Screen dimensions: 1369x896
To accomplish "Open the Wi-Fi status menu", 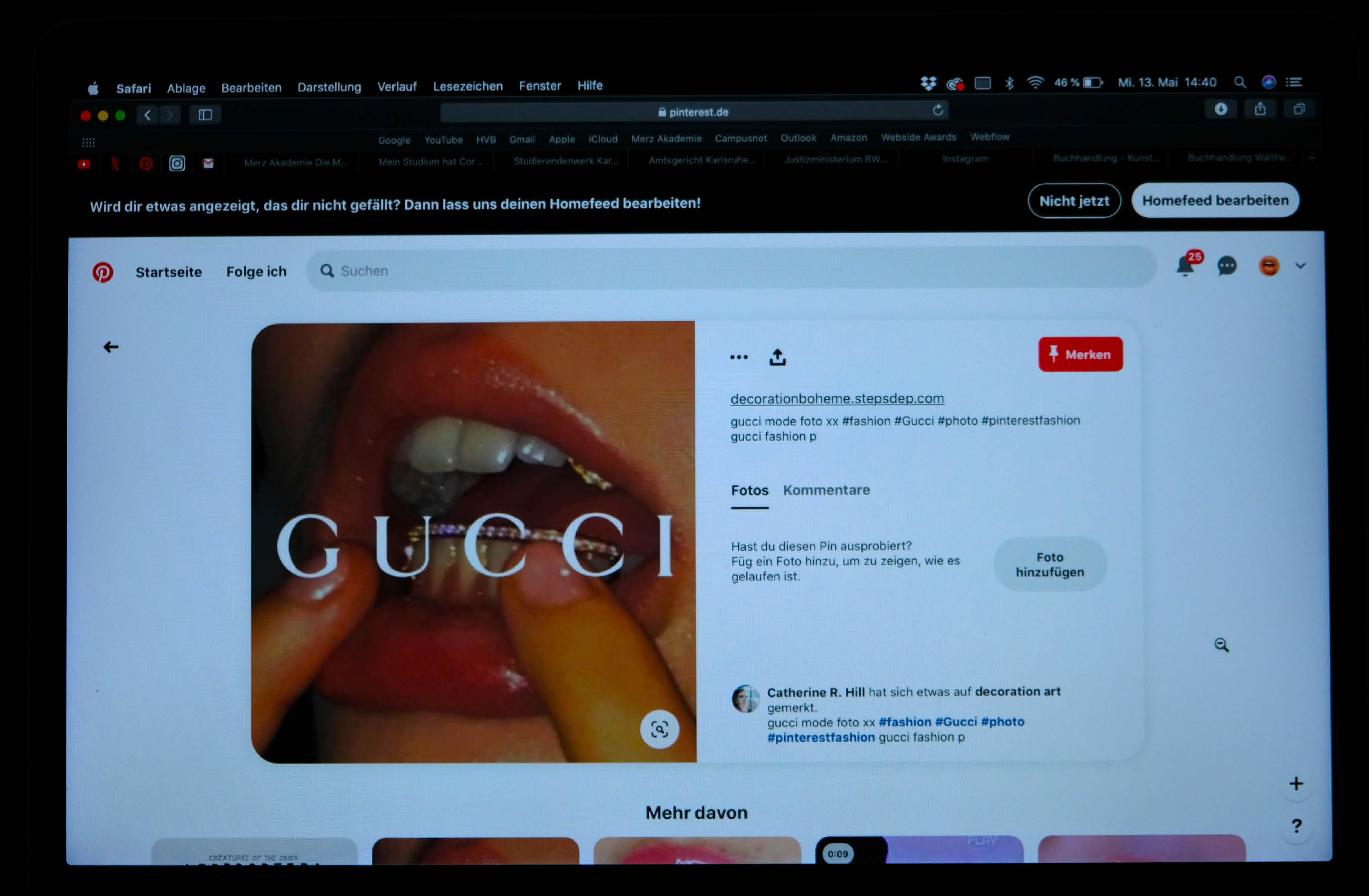I will 1035,82.
